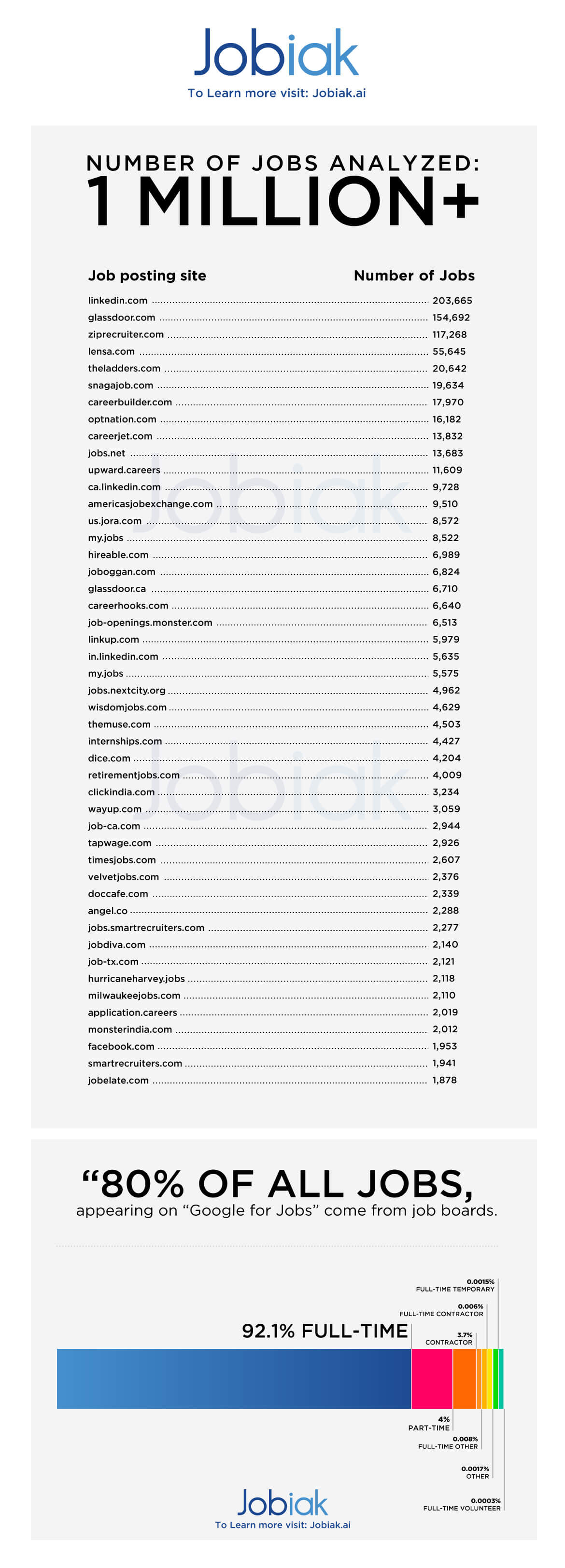Click the pink Part-Time bar segment
Image resolution: width=565 pixels, height=1568 pixels.
[432, 1379]
